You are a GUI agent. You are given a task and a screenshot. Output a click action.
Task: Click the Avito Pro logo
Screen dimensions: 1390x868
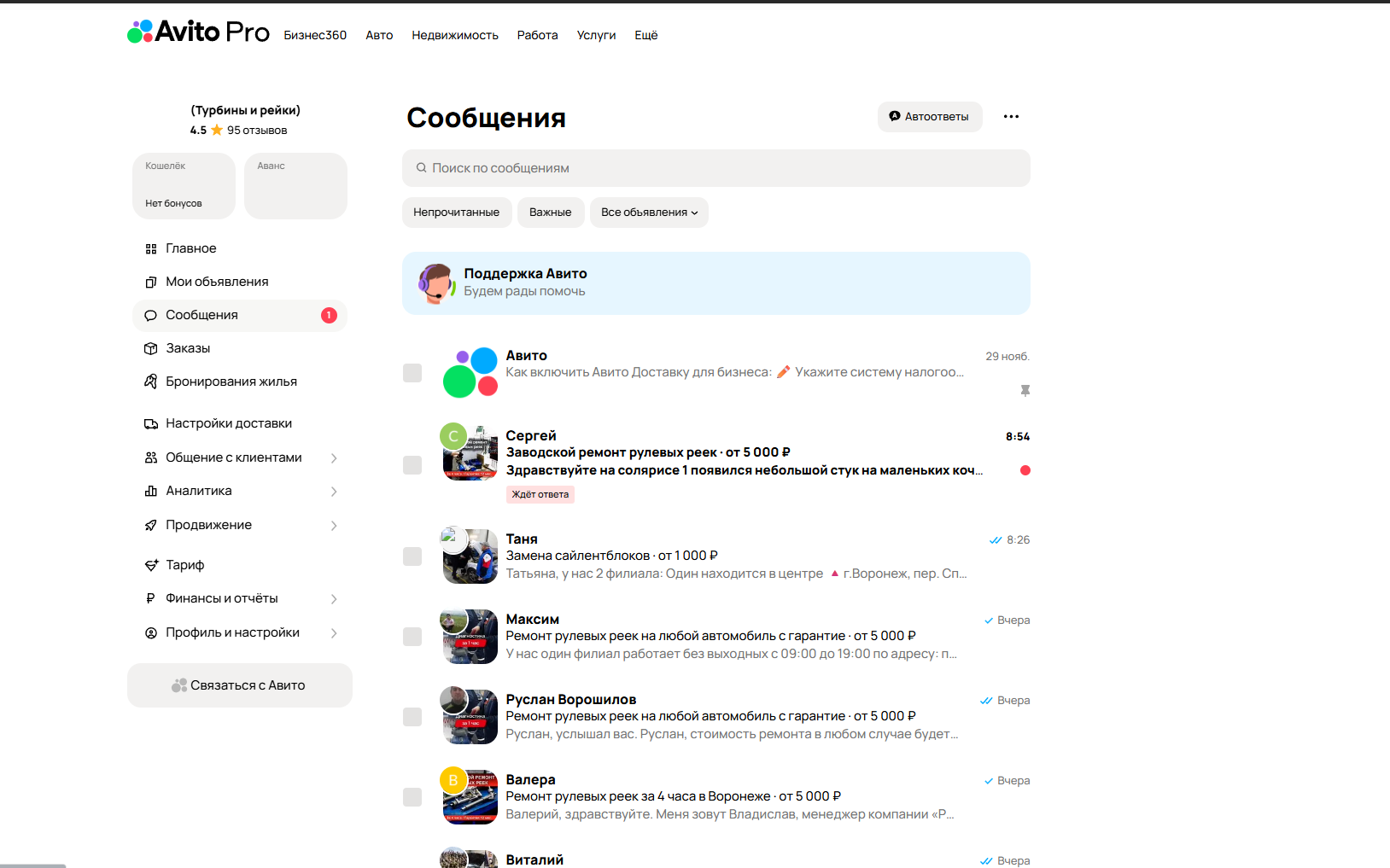coord(198,32)
